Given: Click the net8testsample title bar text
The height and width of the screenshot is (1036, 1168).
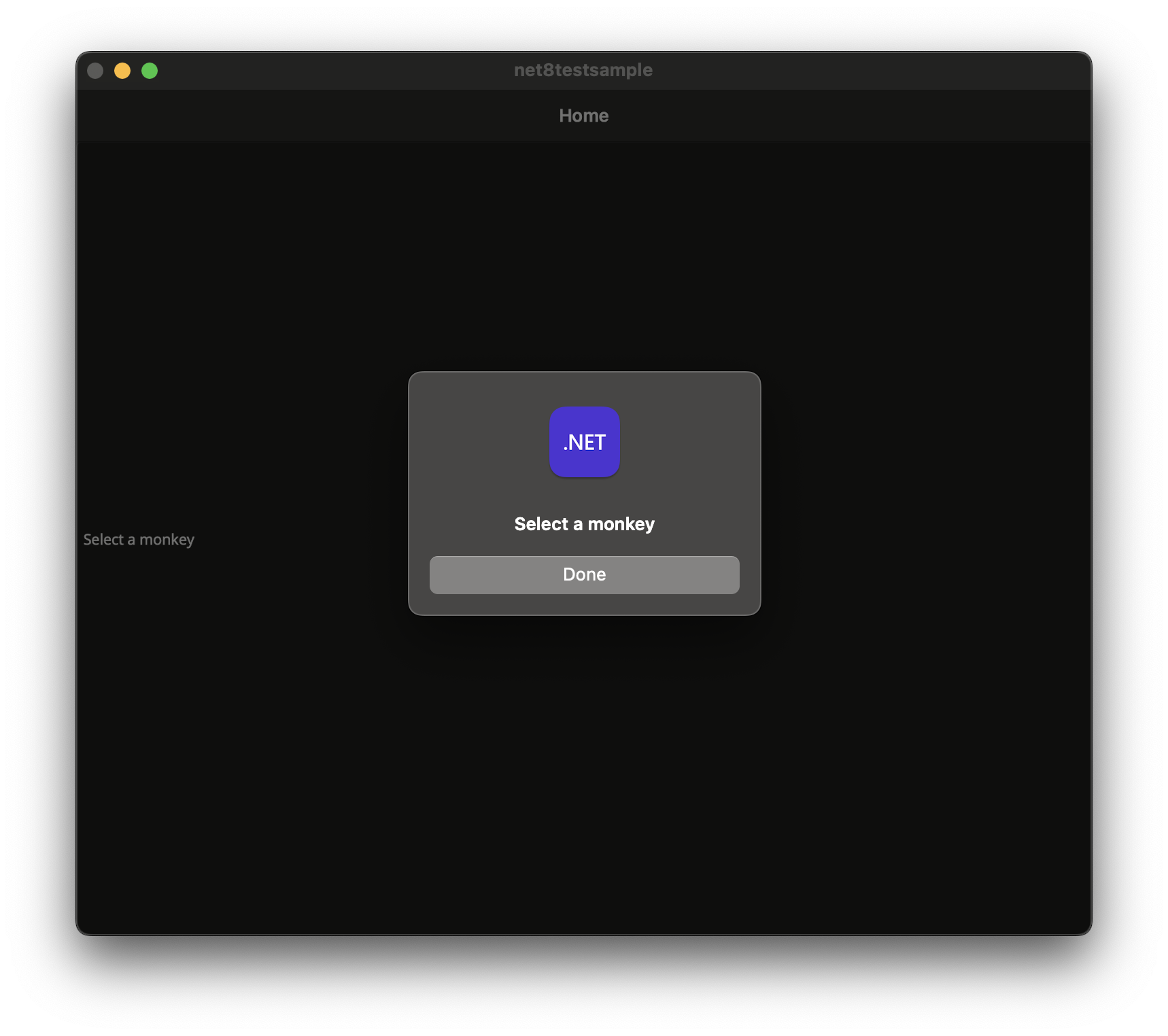Looking at the screenshot, I should tap(583, 70).
